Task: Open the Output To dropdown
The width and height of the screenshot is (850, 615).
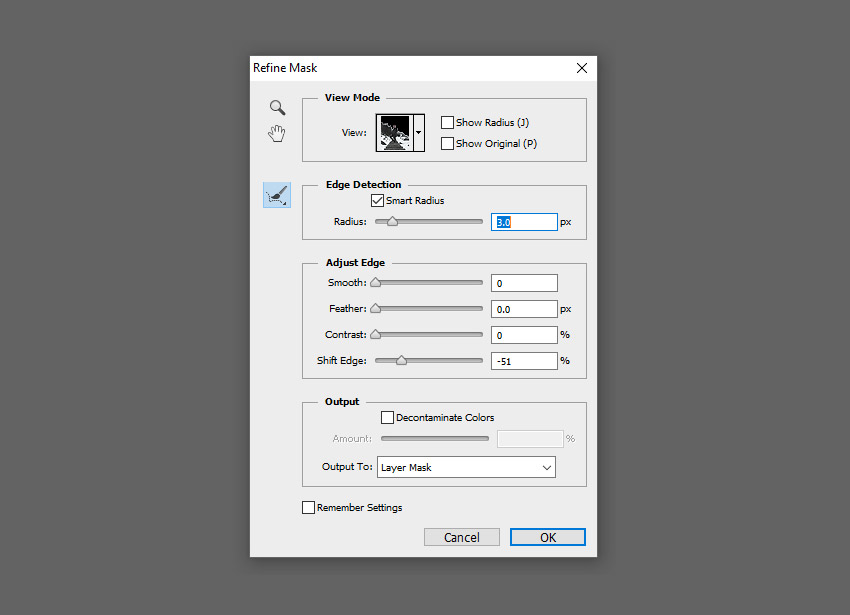Action: [466, 467]
